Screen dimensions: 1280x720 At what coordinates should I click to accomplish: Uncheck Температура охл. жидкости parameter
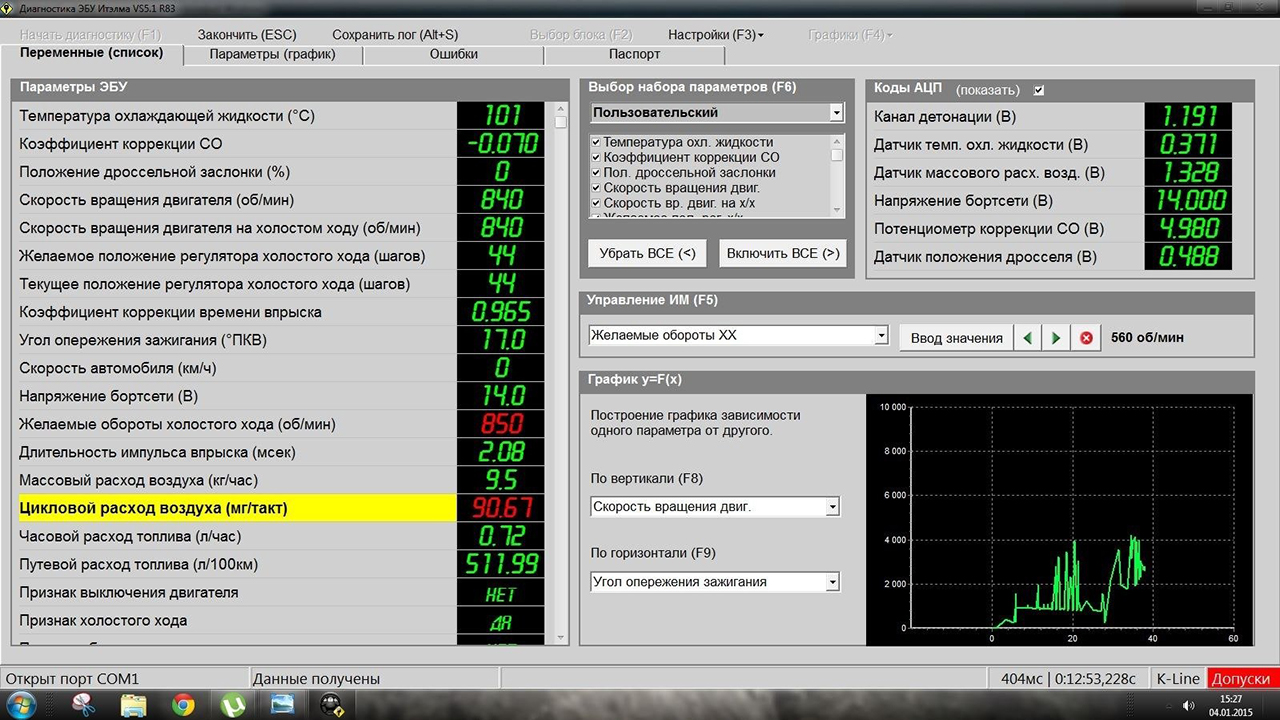click(596, 143)
